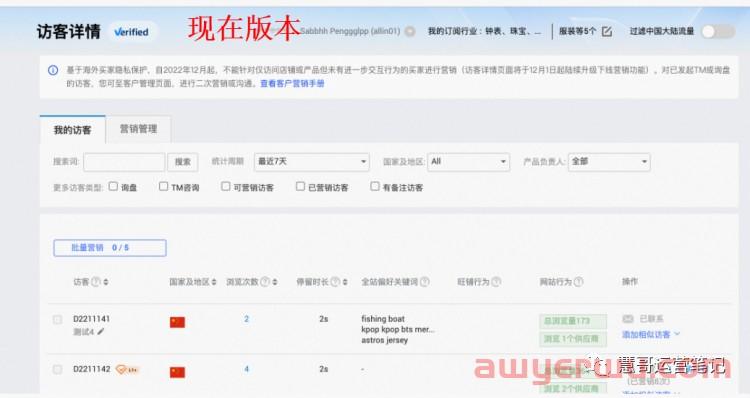Image resolution: width=750 pixels, height=398 pixels.
Task: Click the Verified badge
Action: coord(132,32)
